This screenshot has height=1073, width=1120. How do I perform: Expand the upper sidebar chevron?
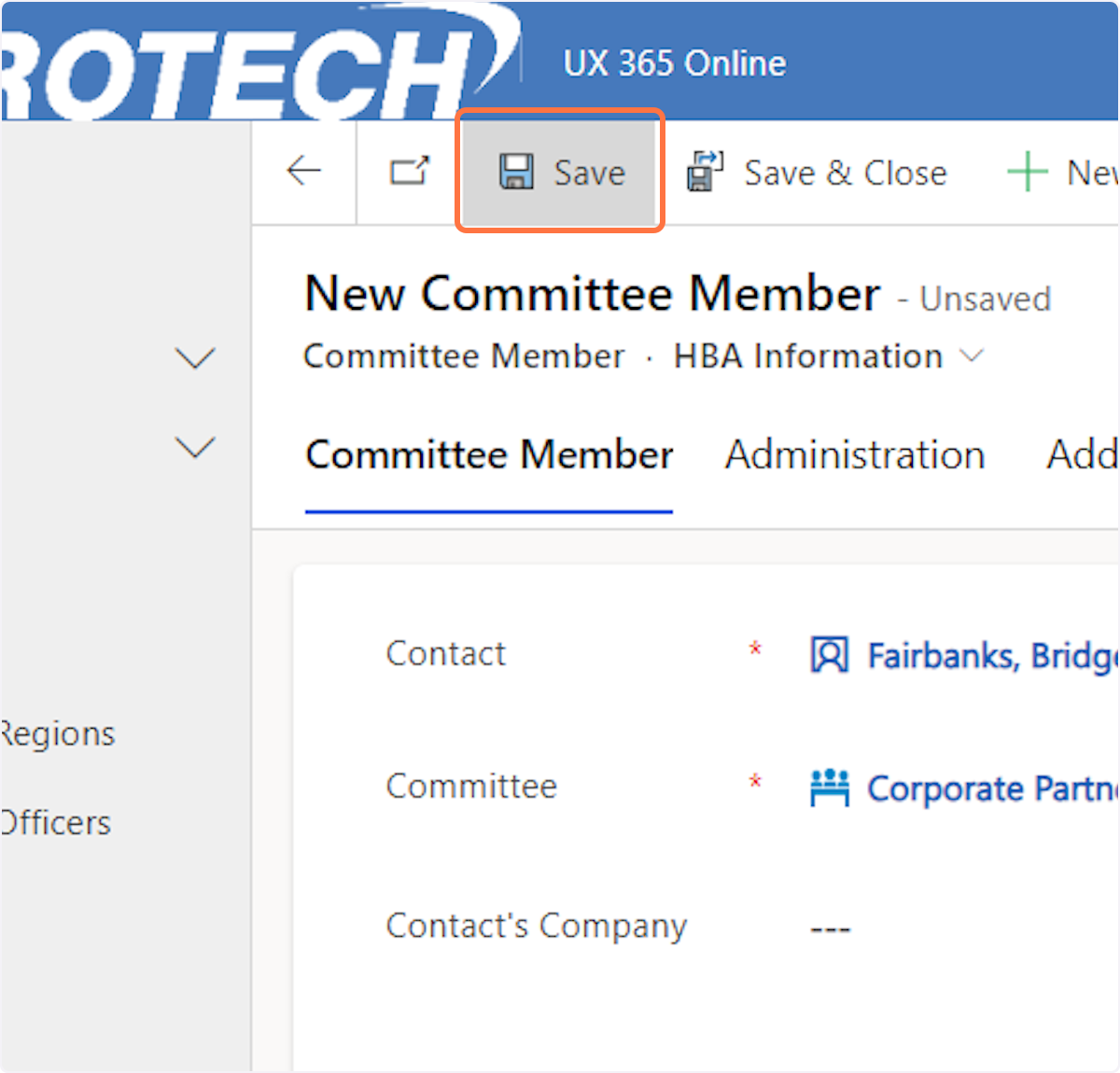[195, 357]
